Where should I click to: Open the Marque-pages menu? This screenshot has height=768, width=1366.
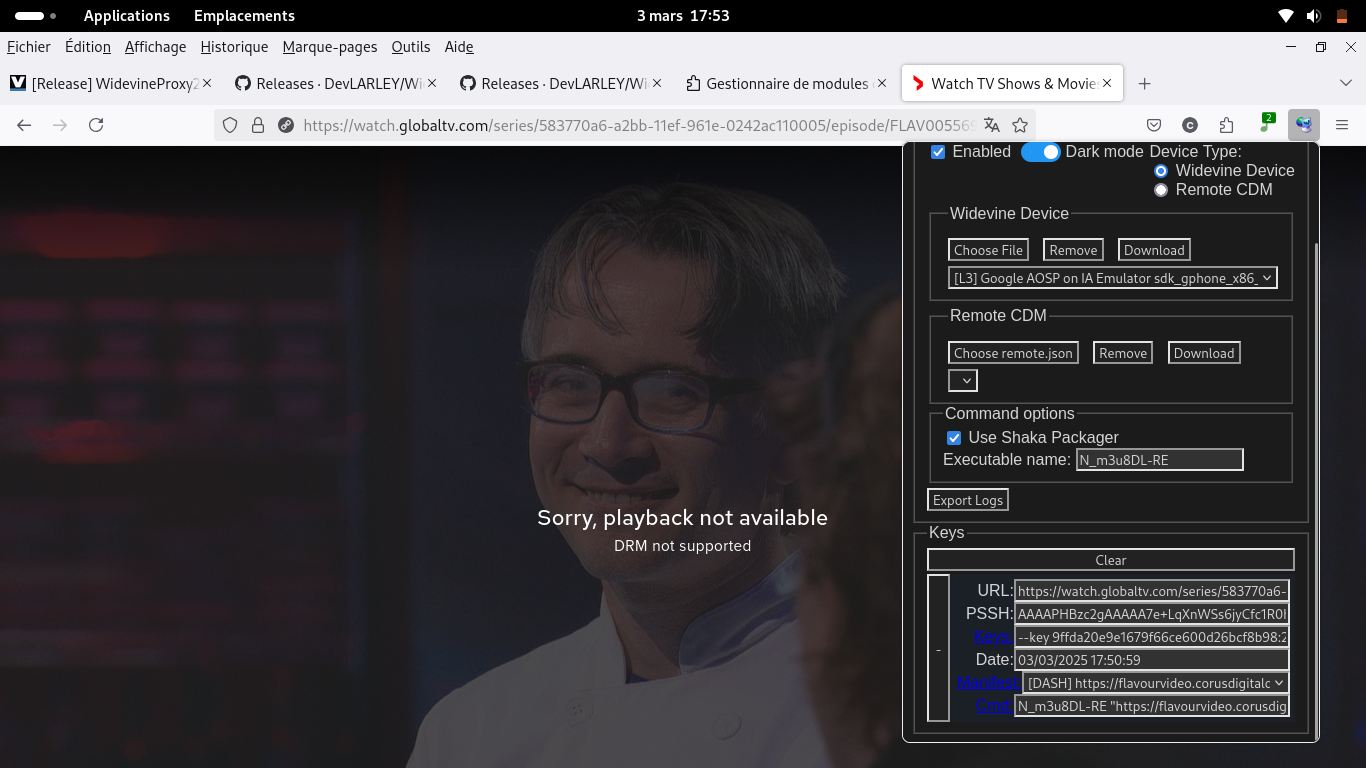click(330, 47)
